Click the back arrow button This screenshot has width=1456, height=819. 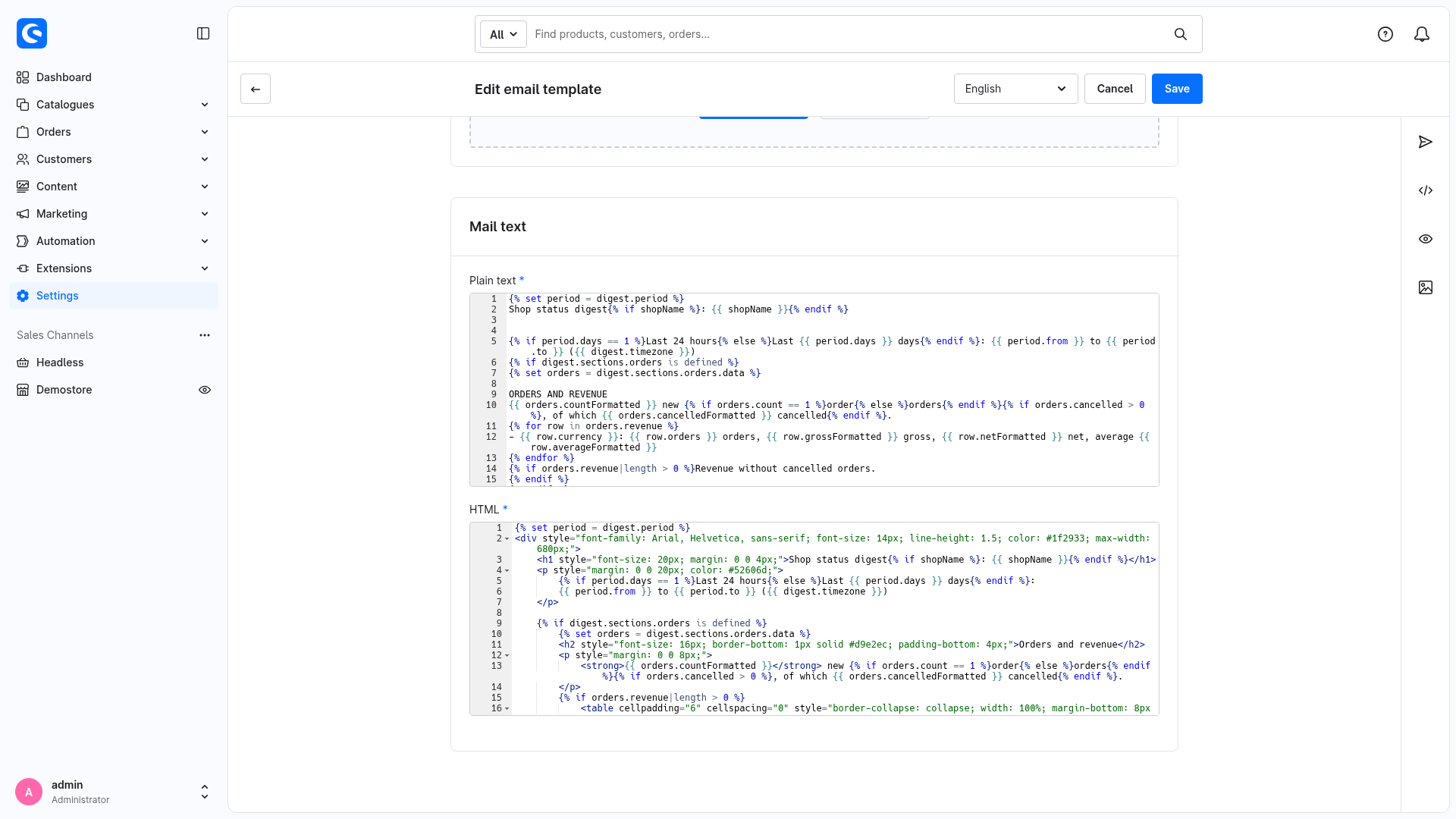point(256,89)
